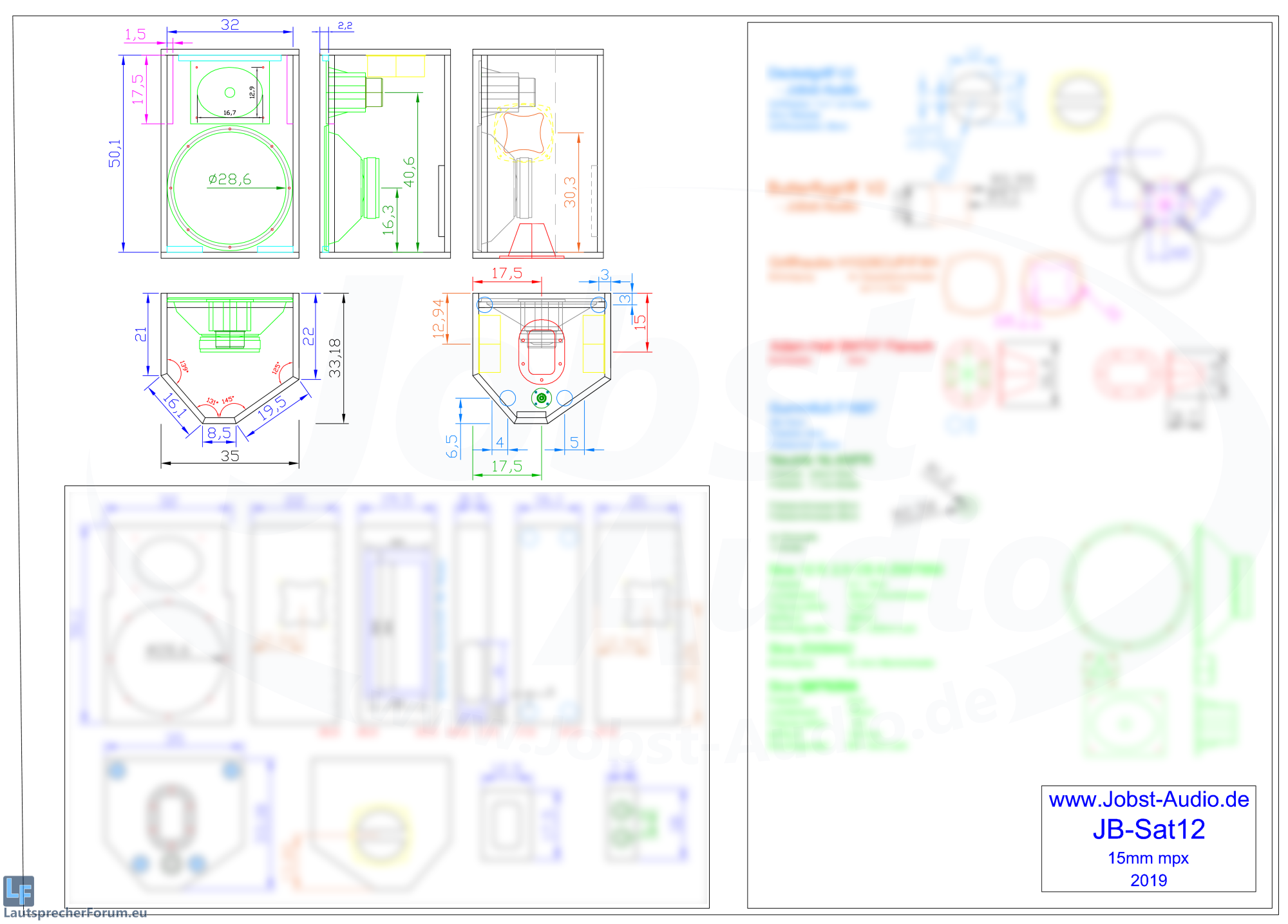Image resolution: width=1288 pixels, height=924 pixels.
Task: Click the 40,6 green dimension label
Action: pyautogui.click(x=409, y=172)
